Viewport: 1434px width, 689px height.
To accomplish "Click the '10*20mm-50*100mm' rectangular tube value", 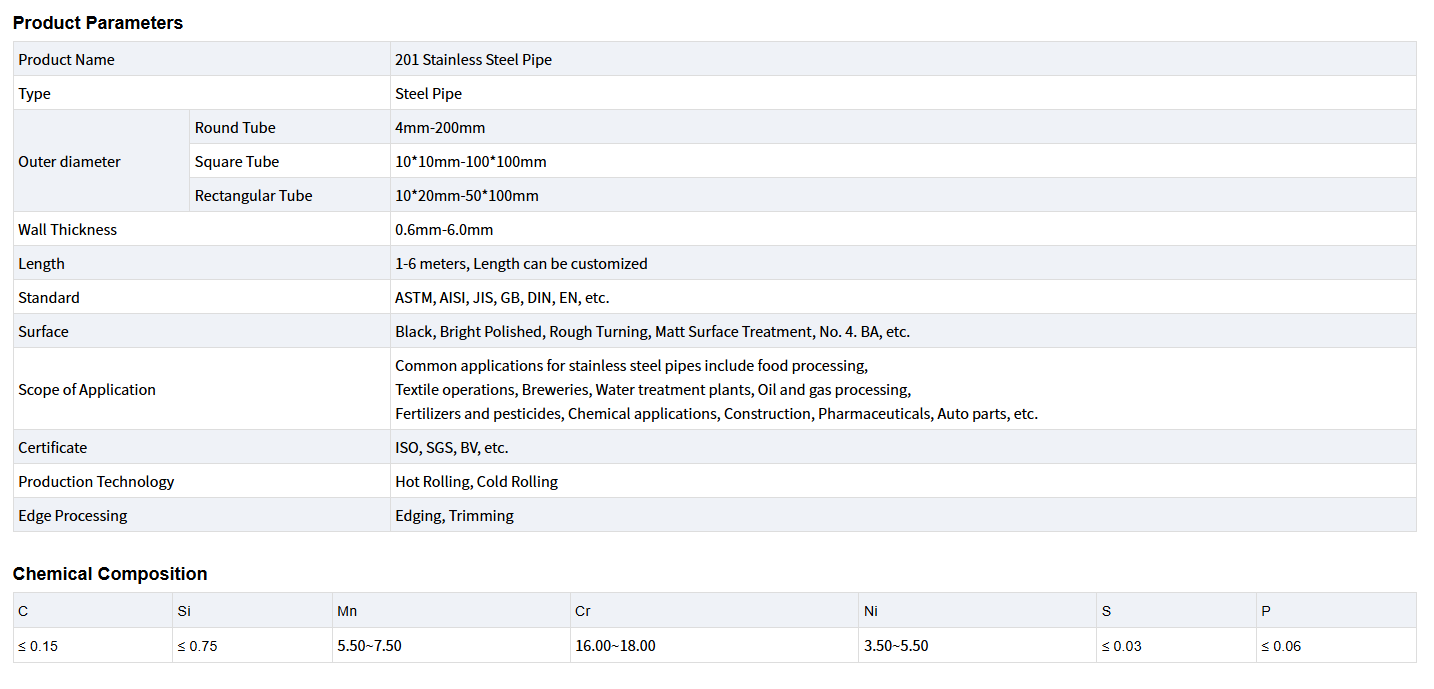I will 467,196.
